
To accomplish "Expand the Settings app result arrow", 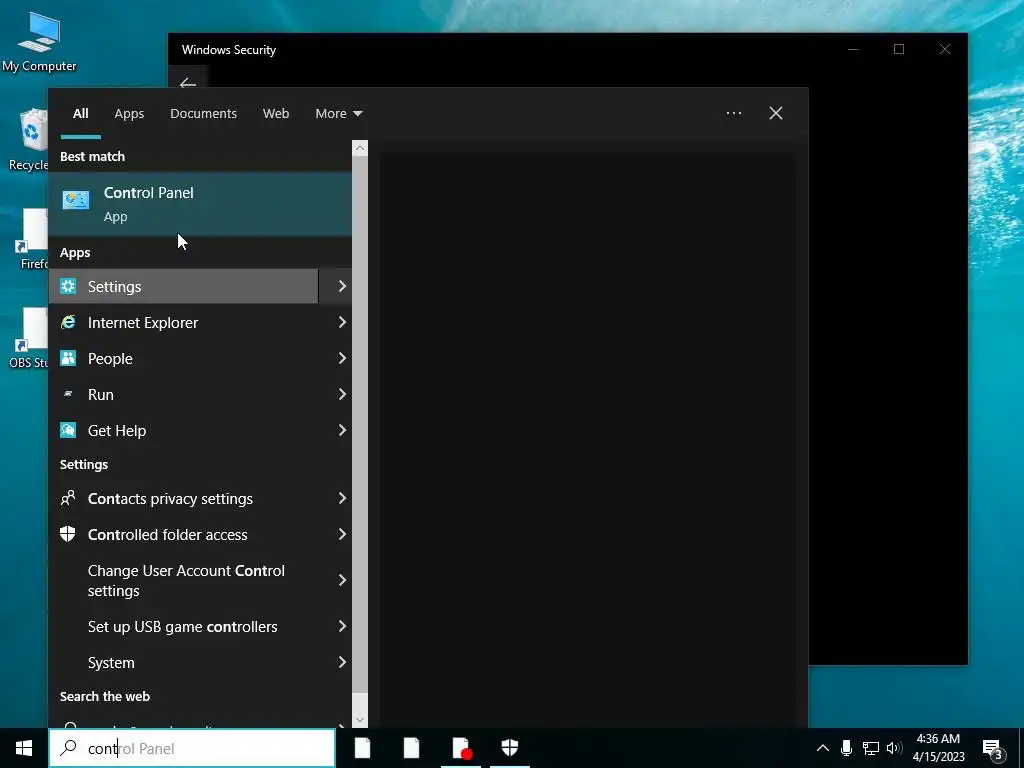I will click(342, 286).
